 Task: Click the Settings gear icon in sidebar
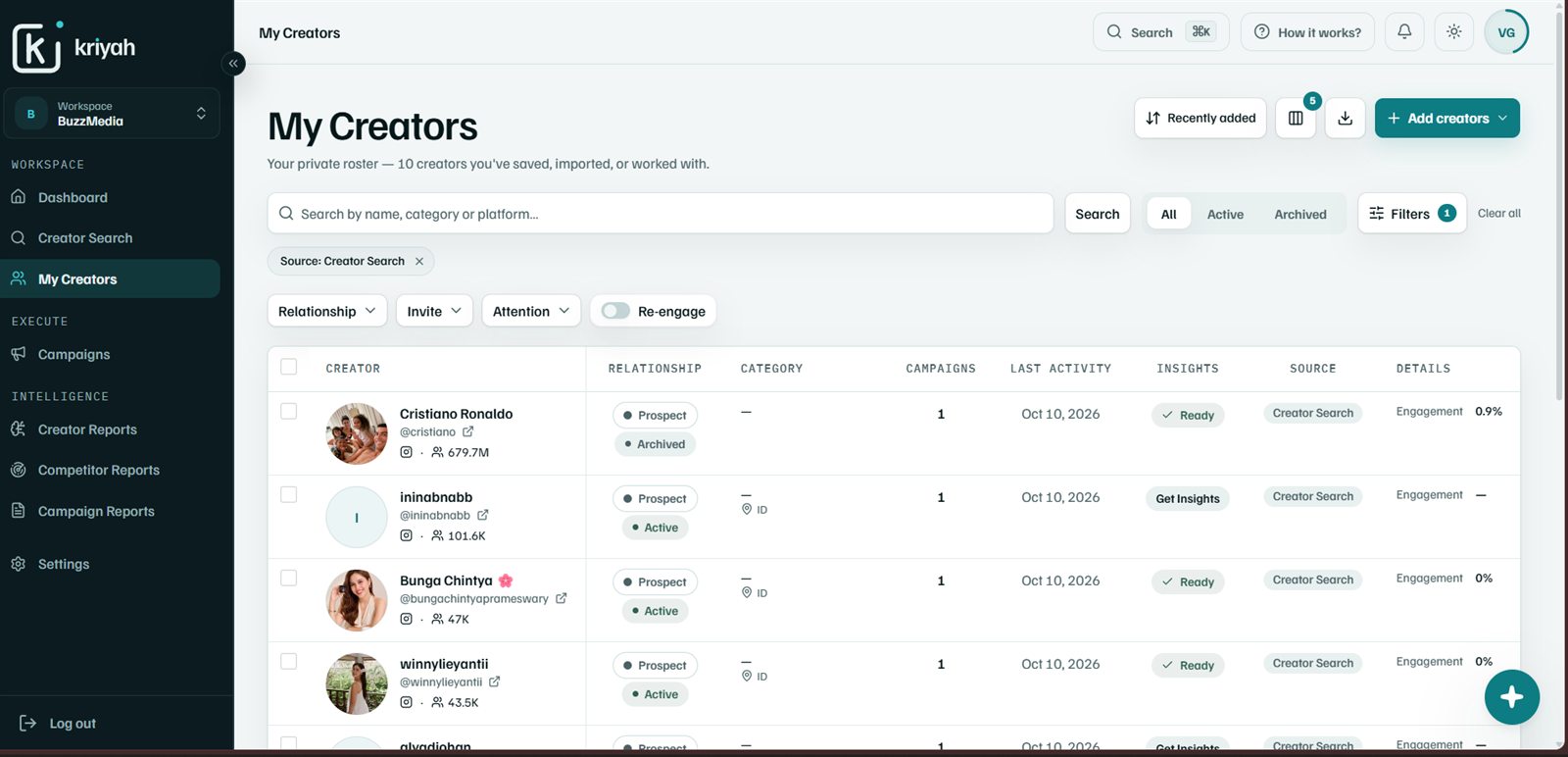(19, 564)
